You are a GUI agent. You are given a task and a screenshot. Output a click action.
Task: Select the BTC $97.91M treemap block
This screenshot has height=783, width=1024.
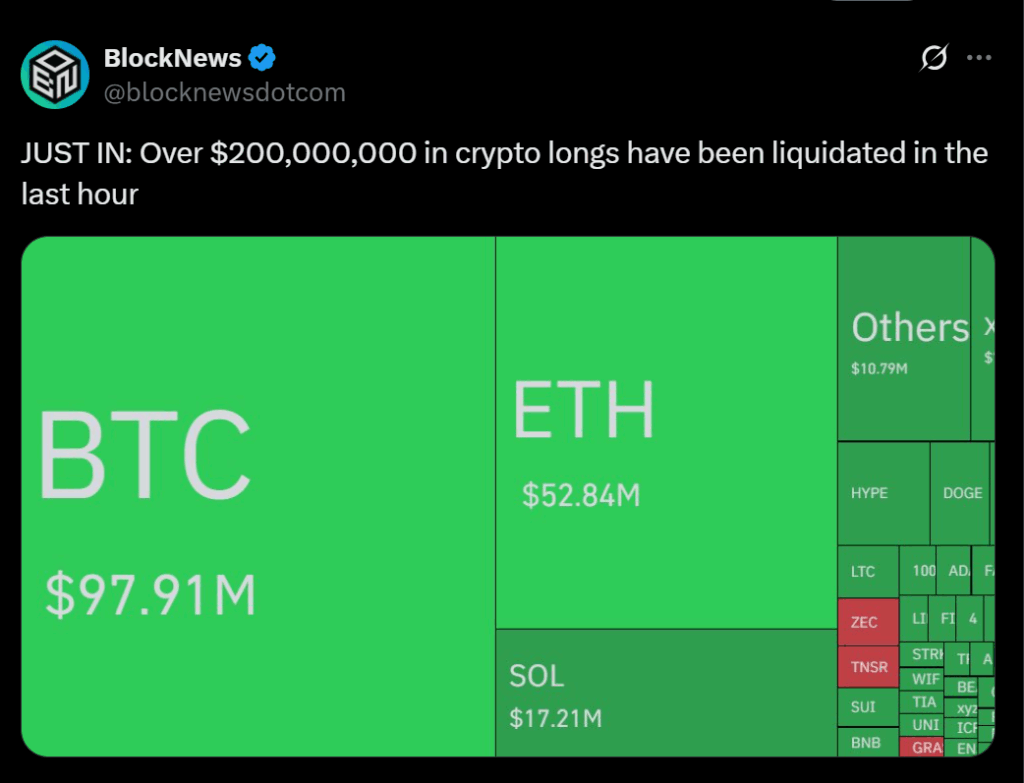[x=258, y=496]
